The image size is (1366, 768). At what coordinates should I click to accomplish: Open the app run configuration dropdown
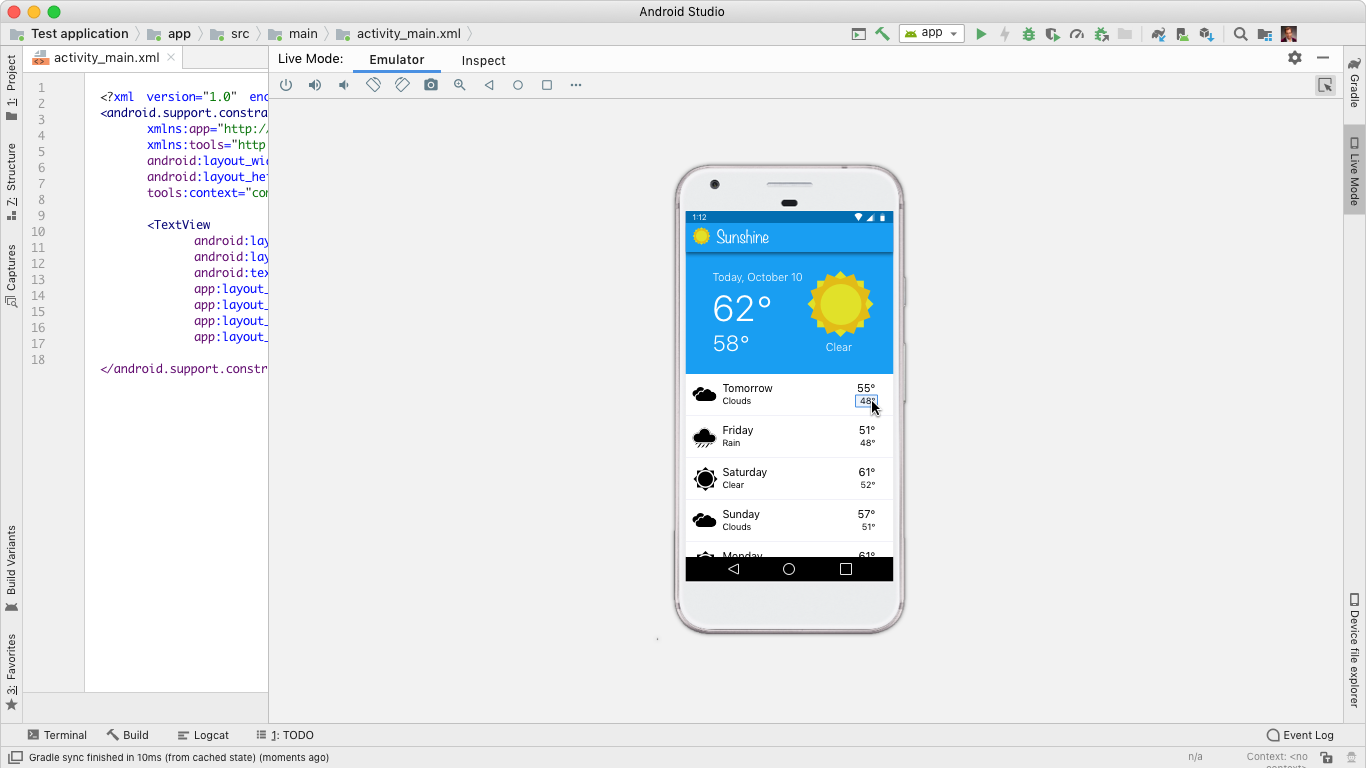click(x=931, y=34)
